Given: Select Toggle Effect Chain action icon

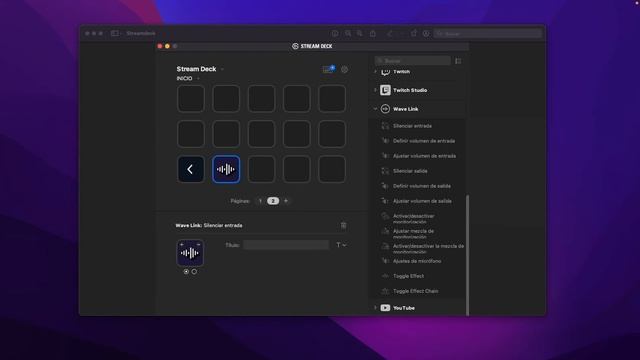Looking at the screenshot, I should pos(385,291).
